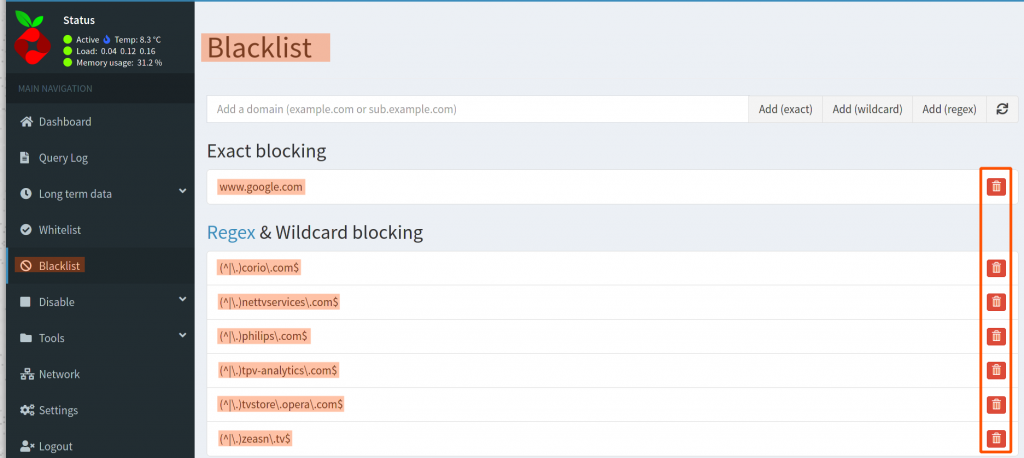Remove the tpv-analytics.com blocking rule
Image resolution: width=1024 pixels, height=458 pixels.
pyautogui.click(x=996, y=370)
